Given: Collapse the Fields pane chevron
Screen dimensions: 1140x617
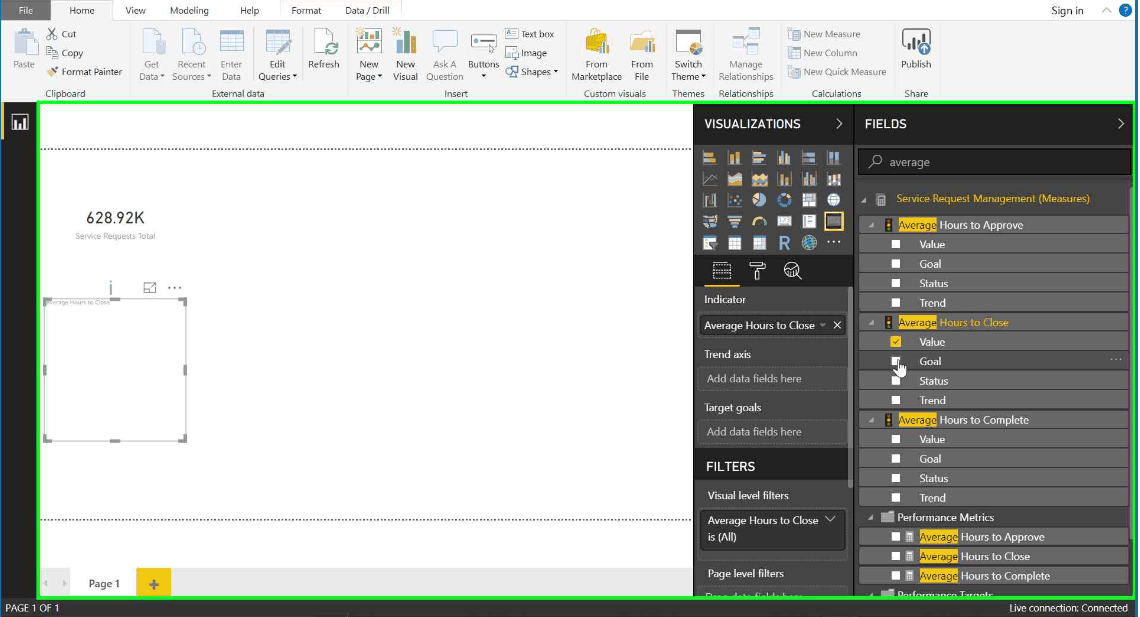Looking at the screenshot, I should coord(1120,124).
